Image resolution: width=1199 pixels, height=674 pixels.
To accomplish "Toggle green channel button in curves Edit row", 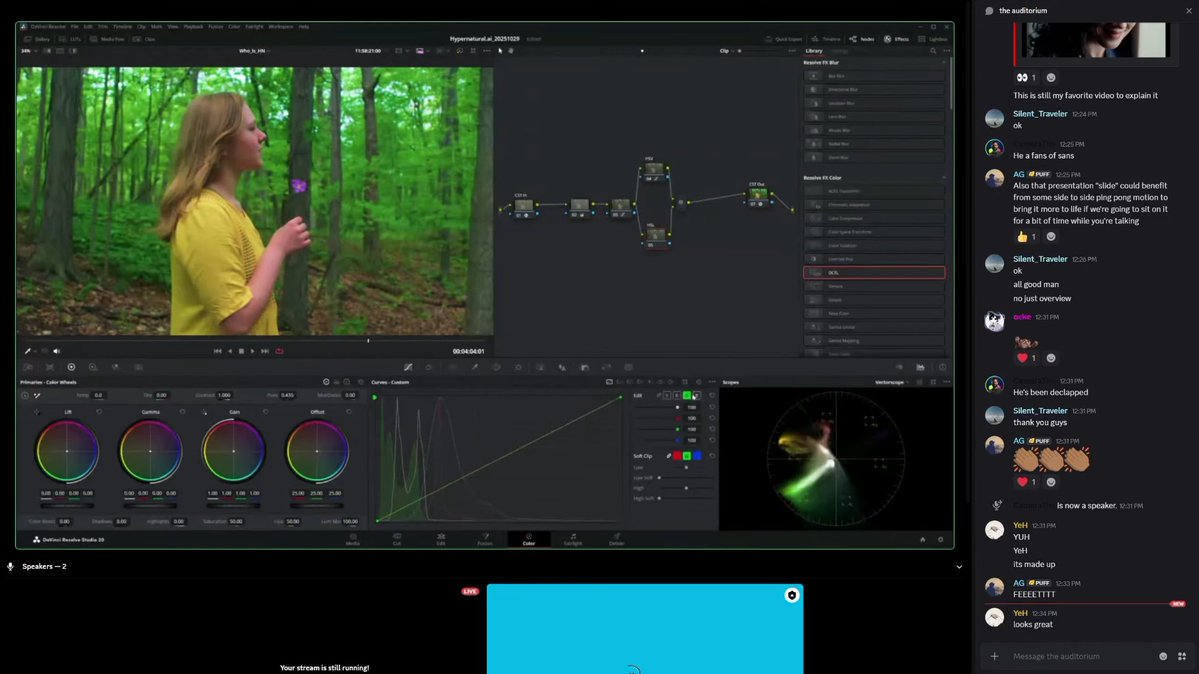I will tap(687, 396).
